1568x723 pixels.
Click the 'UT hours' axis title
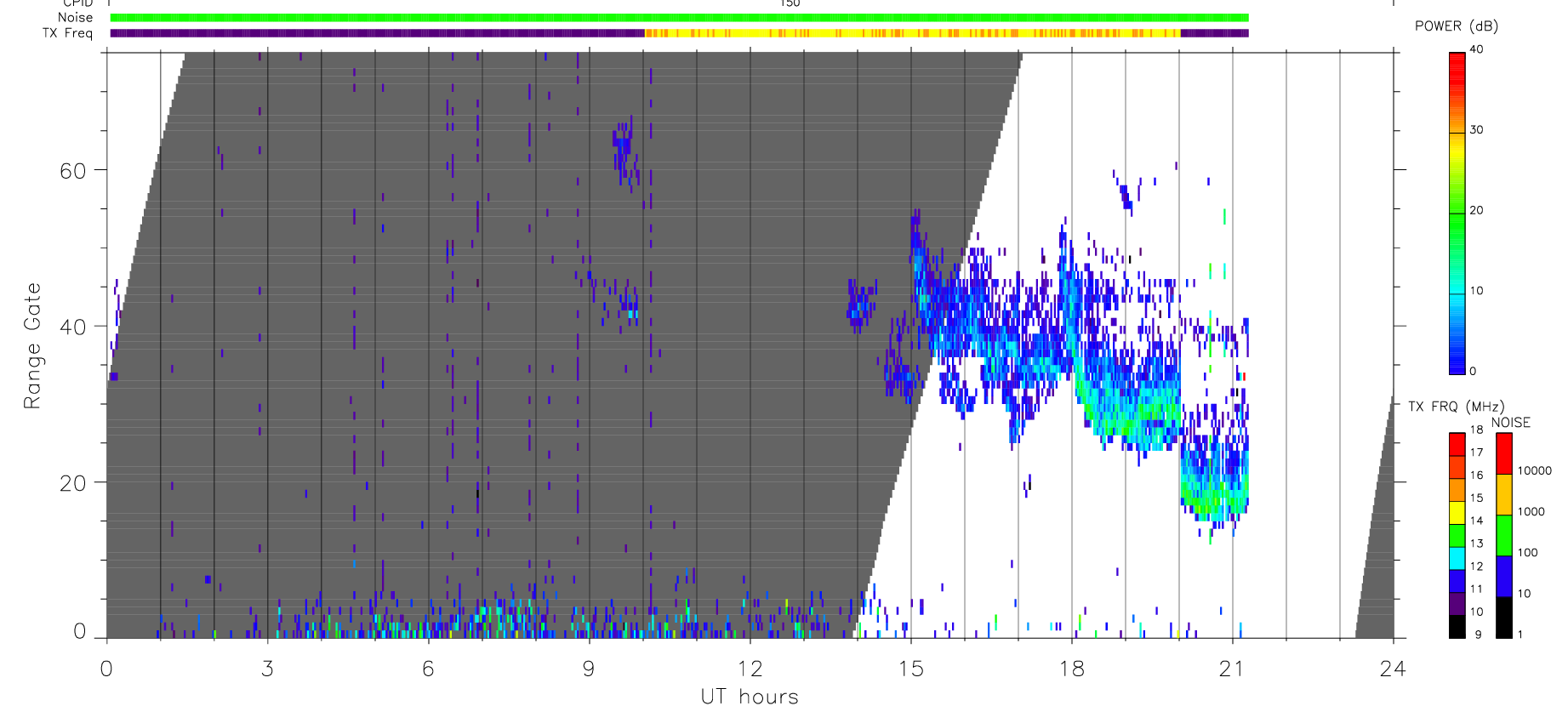(x=750, y=697)
